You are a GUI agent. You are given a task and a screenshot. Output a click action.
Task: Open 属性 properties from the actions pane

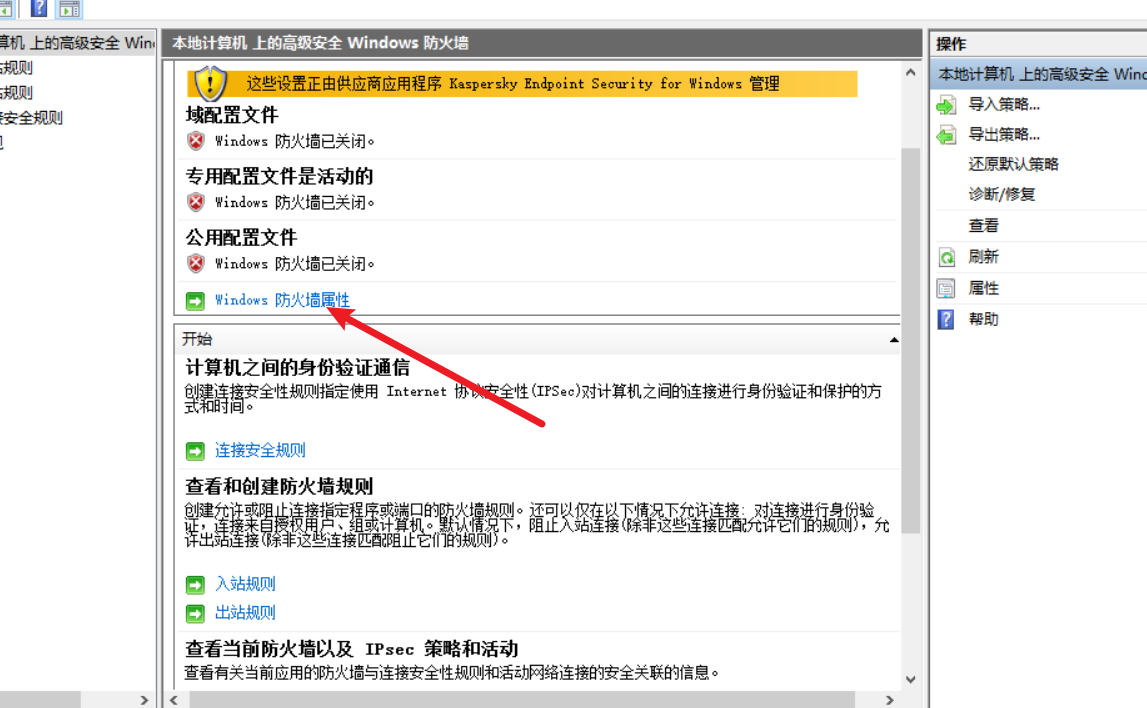pyautogui.click(x=983, y=288)
